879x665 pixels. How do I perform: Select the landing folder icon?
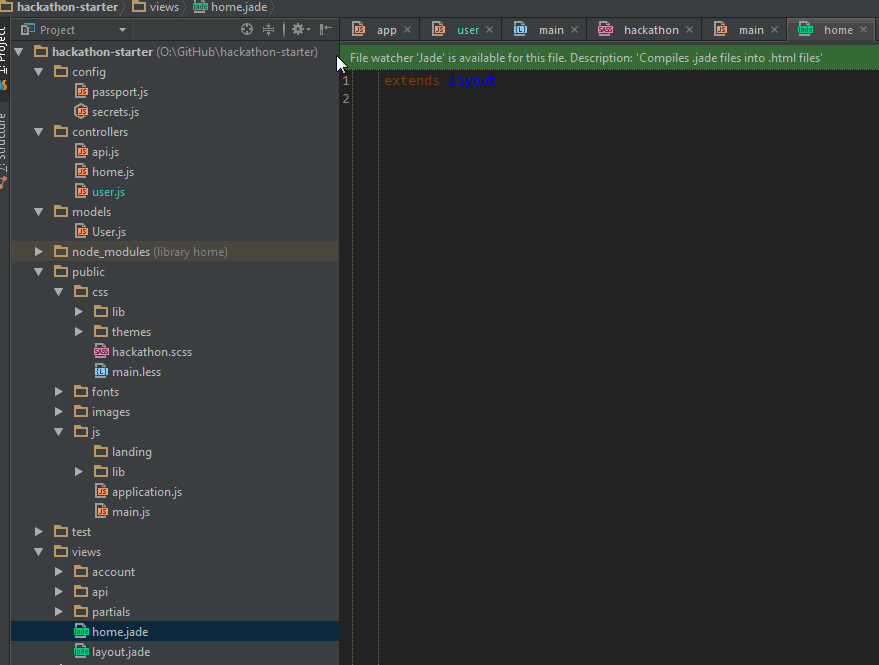pos(101,451)
